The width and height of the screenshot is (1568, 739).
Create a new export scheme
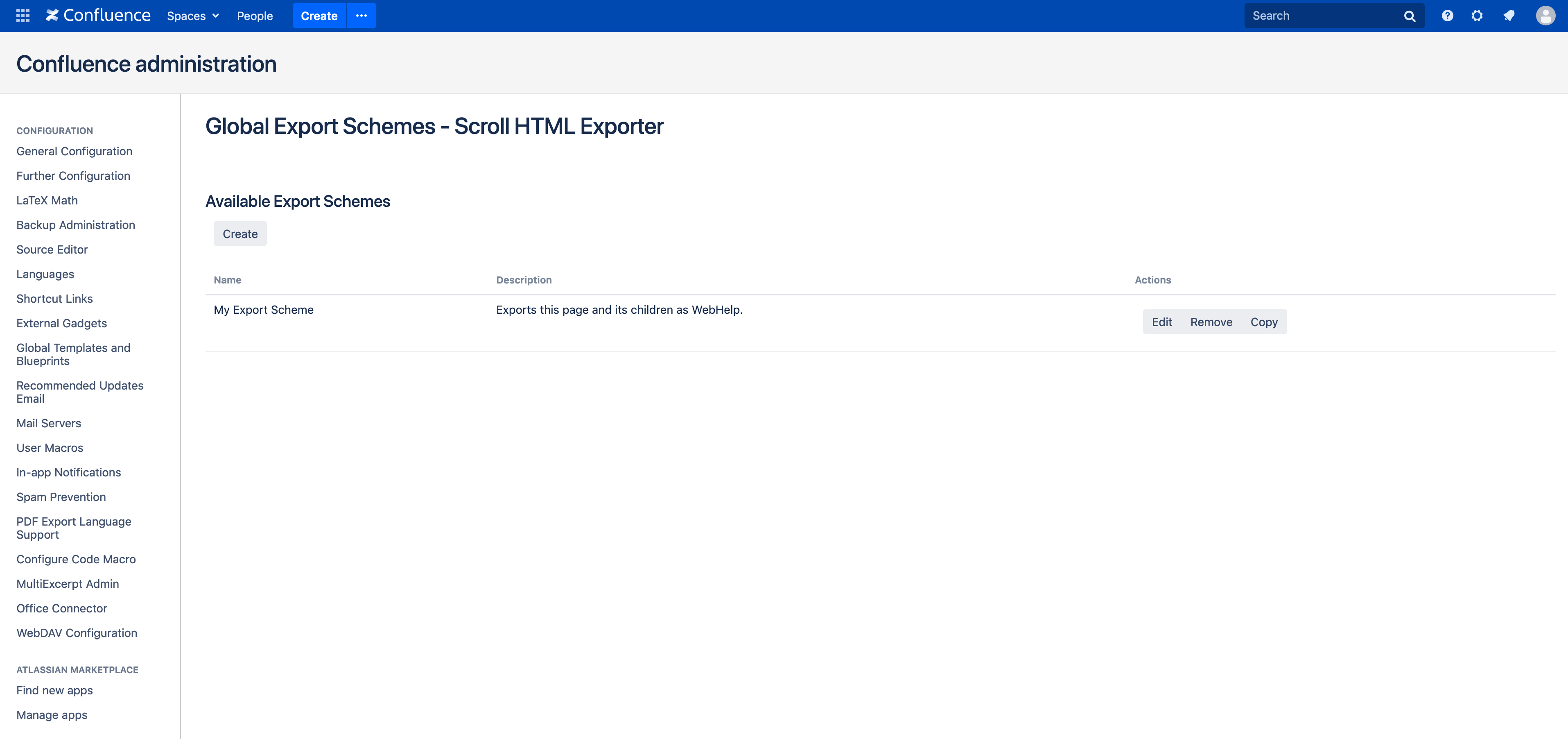(x=240, y=234)
